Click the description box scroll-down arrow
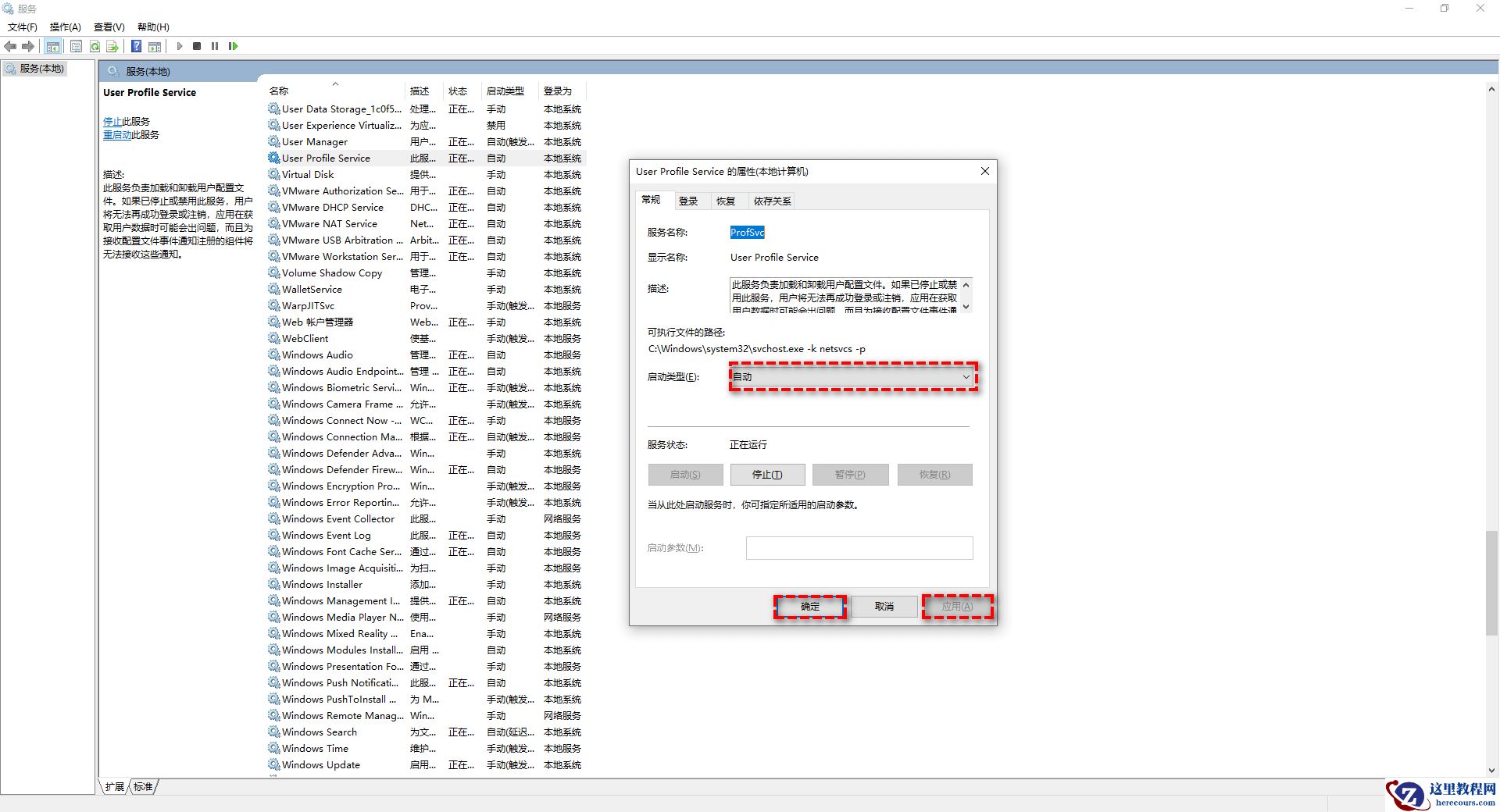Image resolution: width=1500 pixels, height=812 pixels. pyautogui.click(x=966, y=307)
